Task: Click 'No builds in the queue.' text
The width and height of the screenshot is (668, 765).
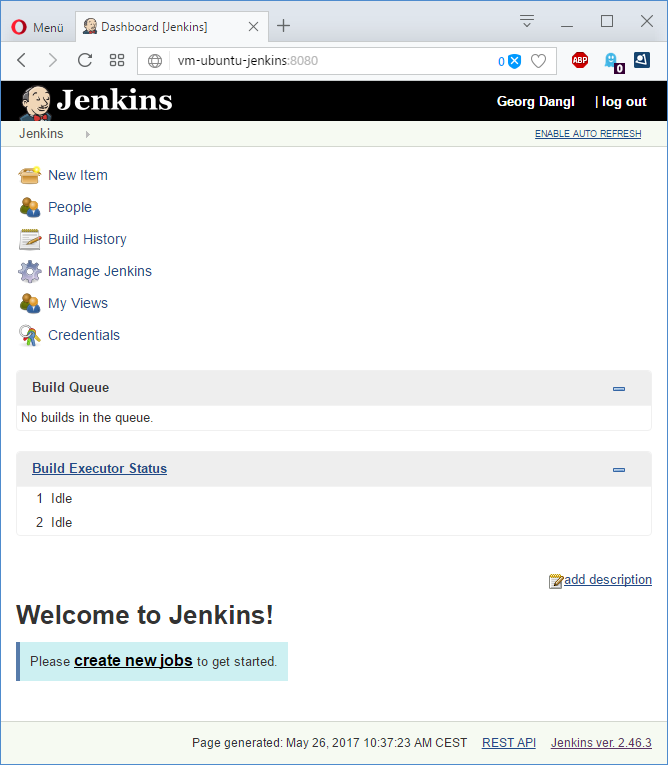Action: 87,418
